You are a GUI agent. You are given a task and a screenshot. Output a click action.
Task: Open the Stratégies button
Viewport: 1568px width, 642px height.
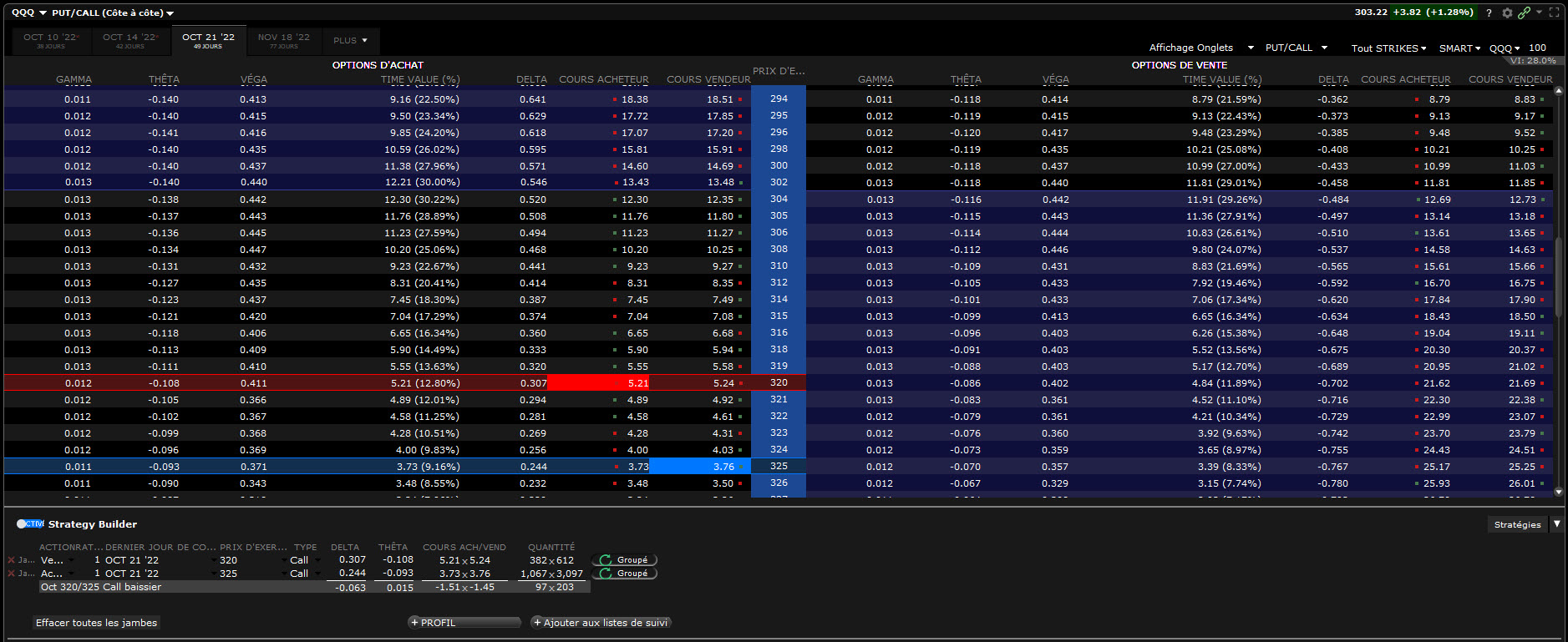[x=1517, y=524]
